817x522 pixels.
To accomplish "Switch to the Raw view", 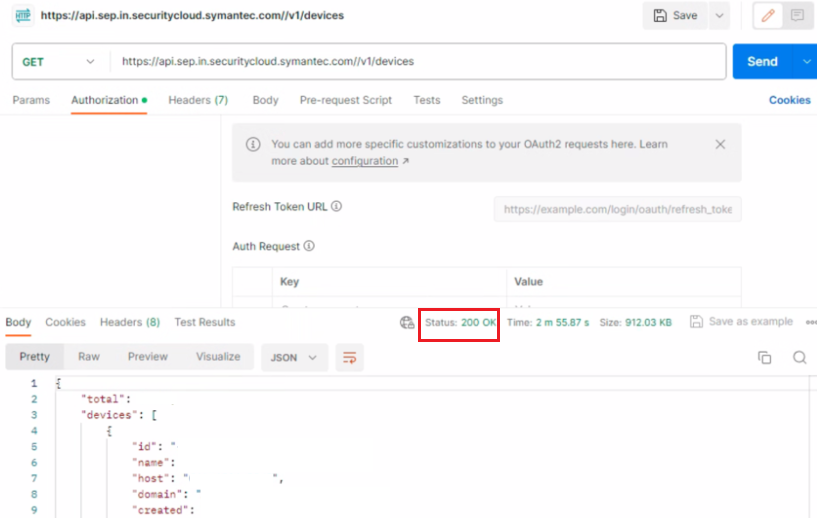I will coord(89,357).
